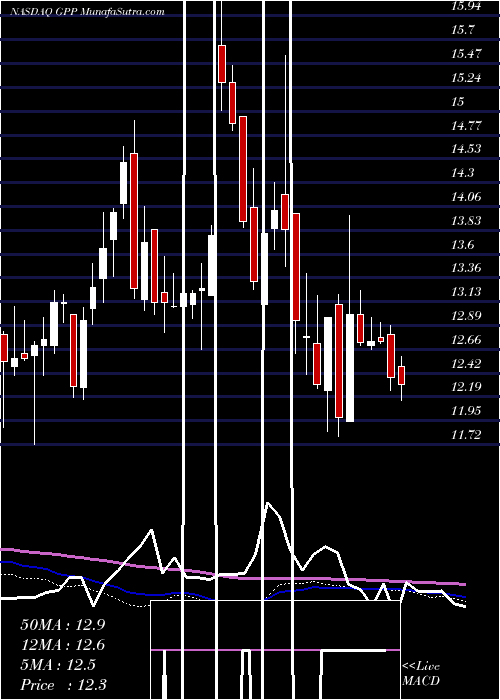Click the Price : 12.3 reading

click(x=63, y=685)
